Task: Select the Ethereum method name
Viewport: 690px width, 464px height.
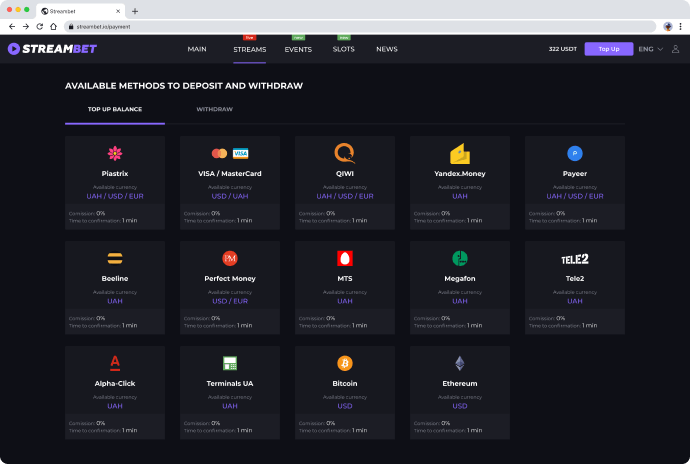Action: [x=460, y=383]
